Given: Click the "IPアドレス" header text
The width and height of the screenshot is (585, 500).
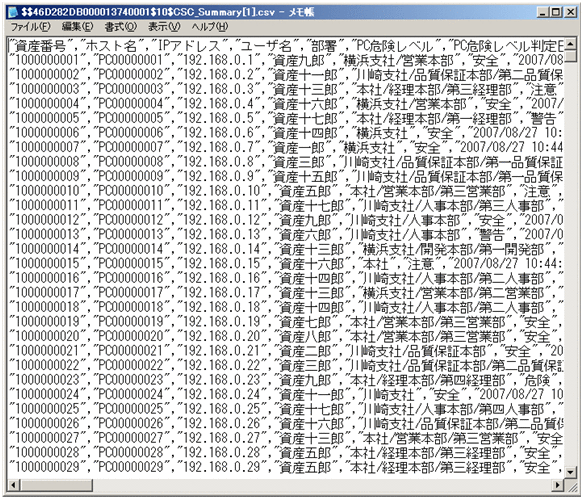Looking at the screenshot, I should click(190, 46).
